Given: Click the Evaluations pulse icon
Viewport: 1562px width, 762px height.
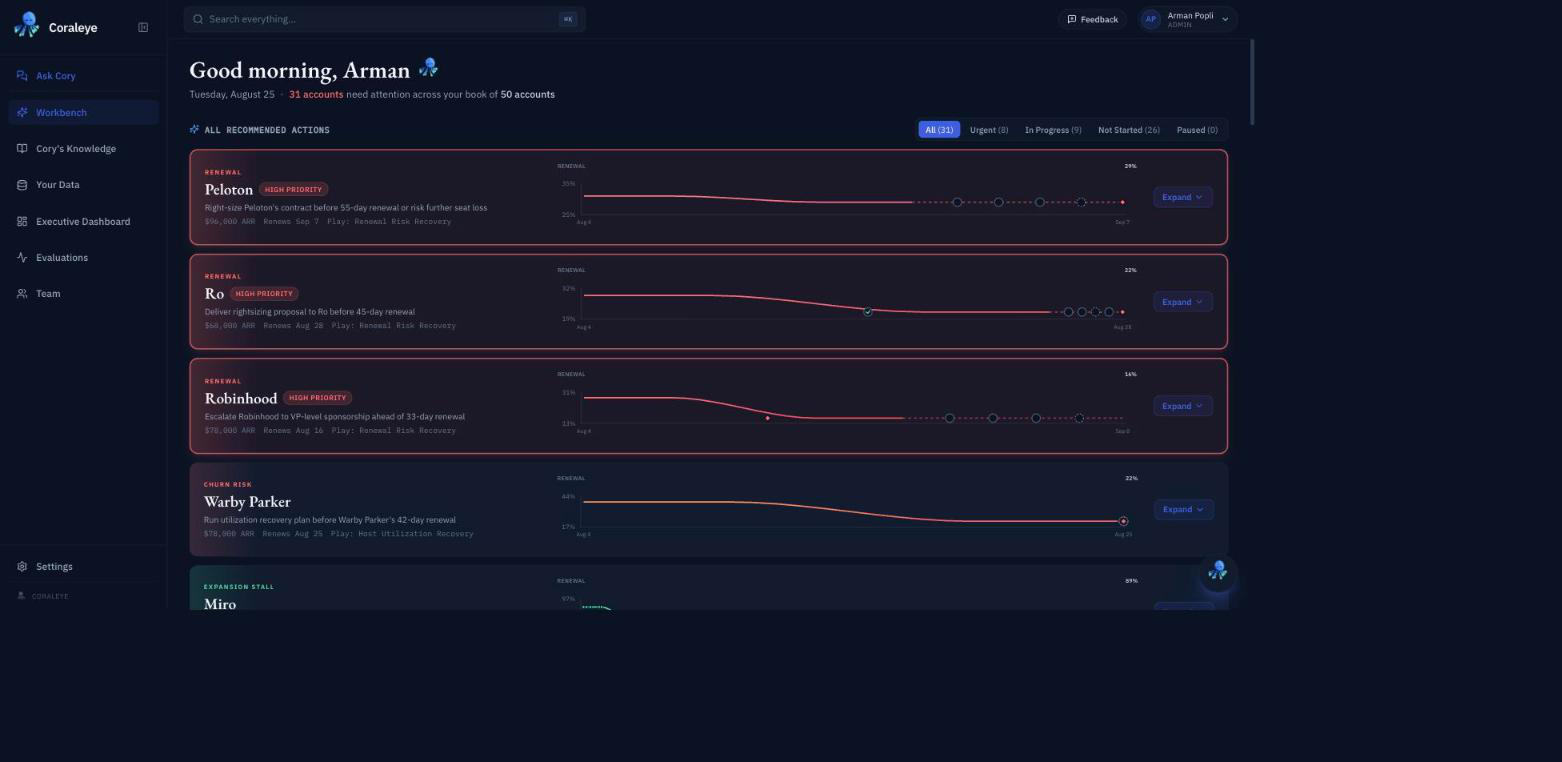Looking at the screenshot, I should pyautogui.click(x=22, y=257).
